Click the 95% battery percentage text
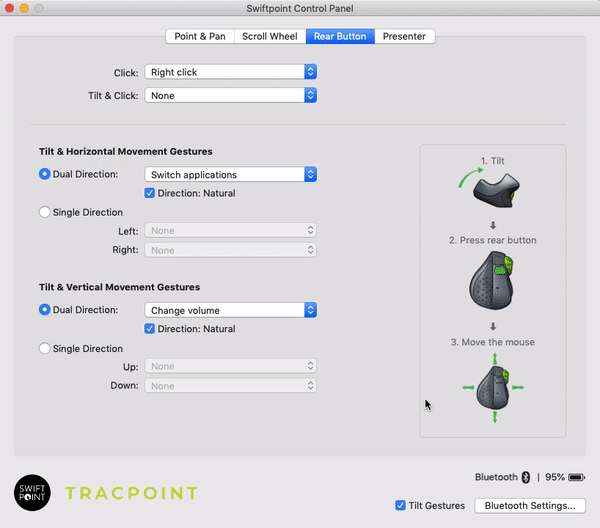The image size is (600, 528). (x=555, y=477)
